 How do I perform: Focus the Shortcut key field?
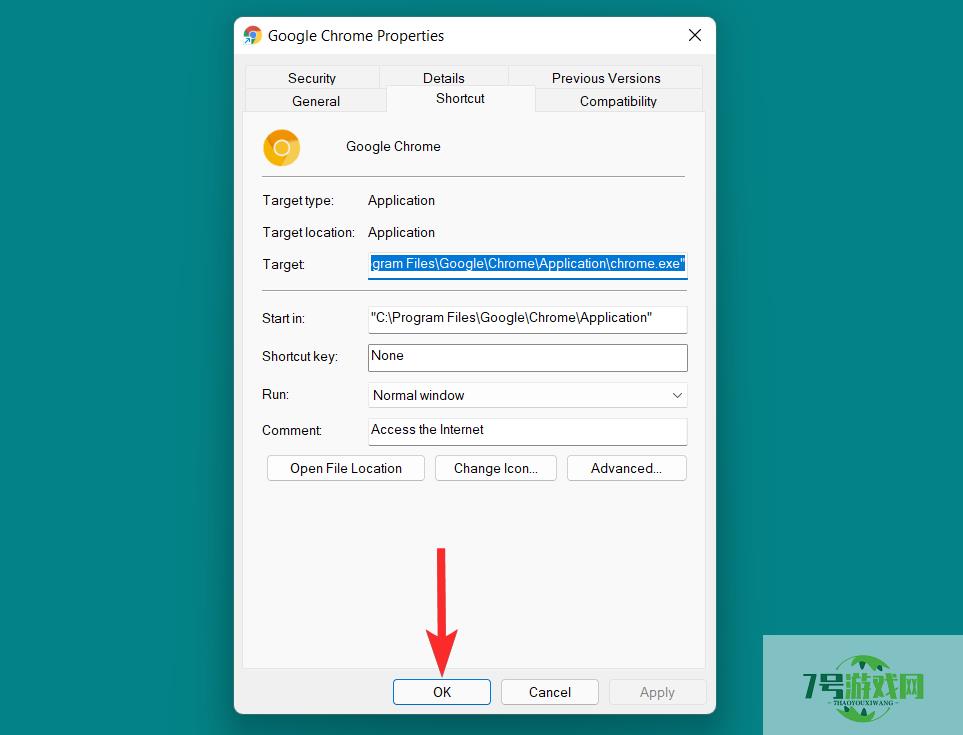tap(528, 357)
